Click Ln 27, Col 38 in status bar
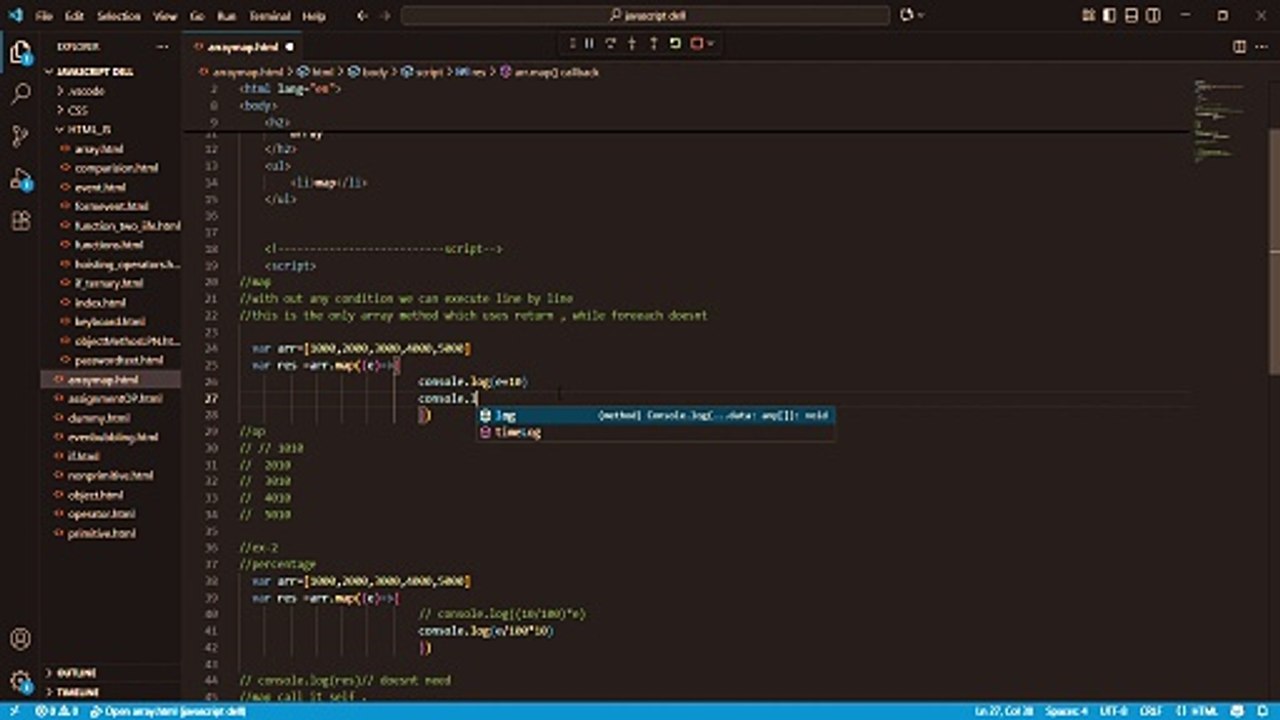This screenshot has height=720, width=1280. point(1002,711)
